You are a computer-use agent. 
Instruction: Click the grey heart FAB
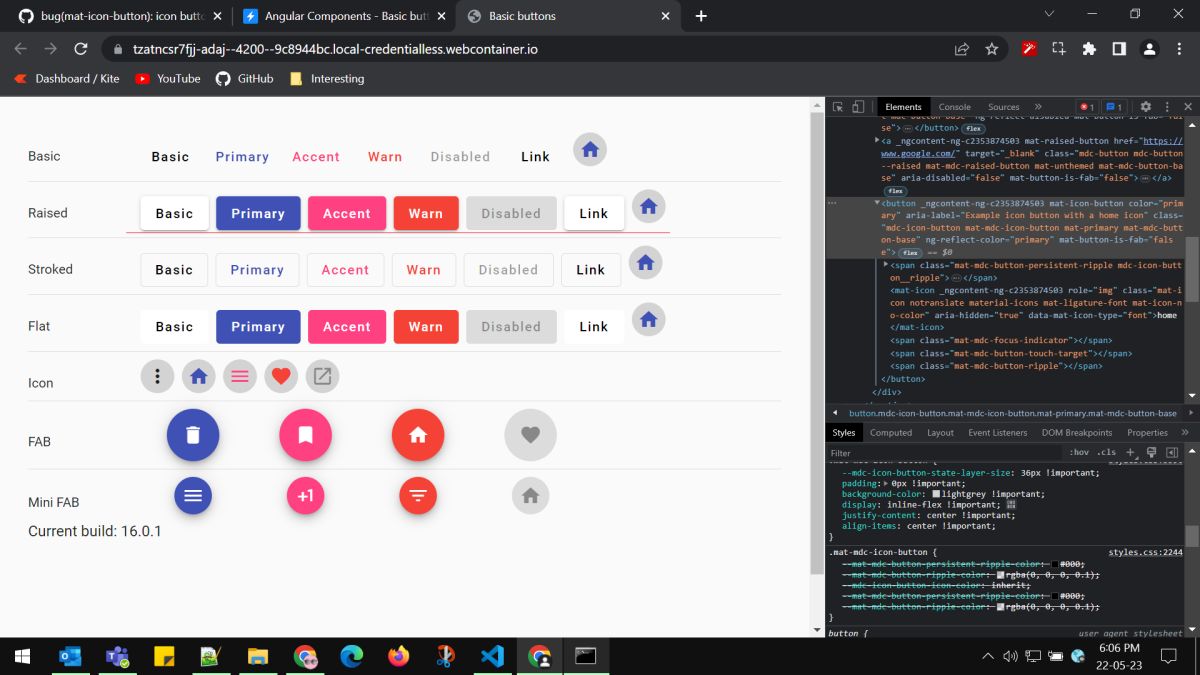530,435
